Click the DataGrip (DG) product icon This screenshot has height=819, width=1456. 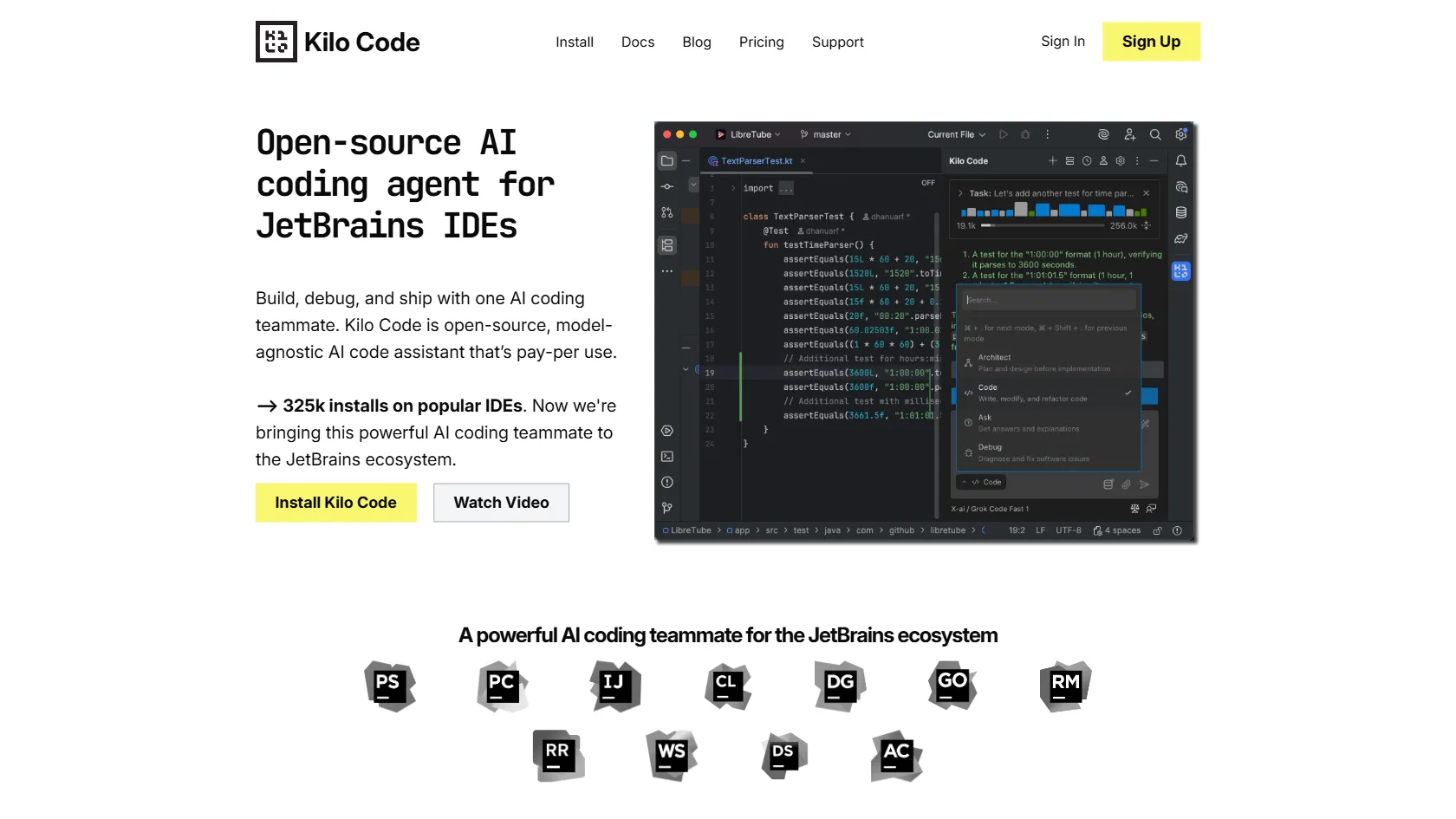coord(840,686)
